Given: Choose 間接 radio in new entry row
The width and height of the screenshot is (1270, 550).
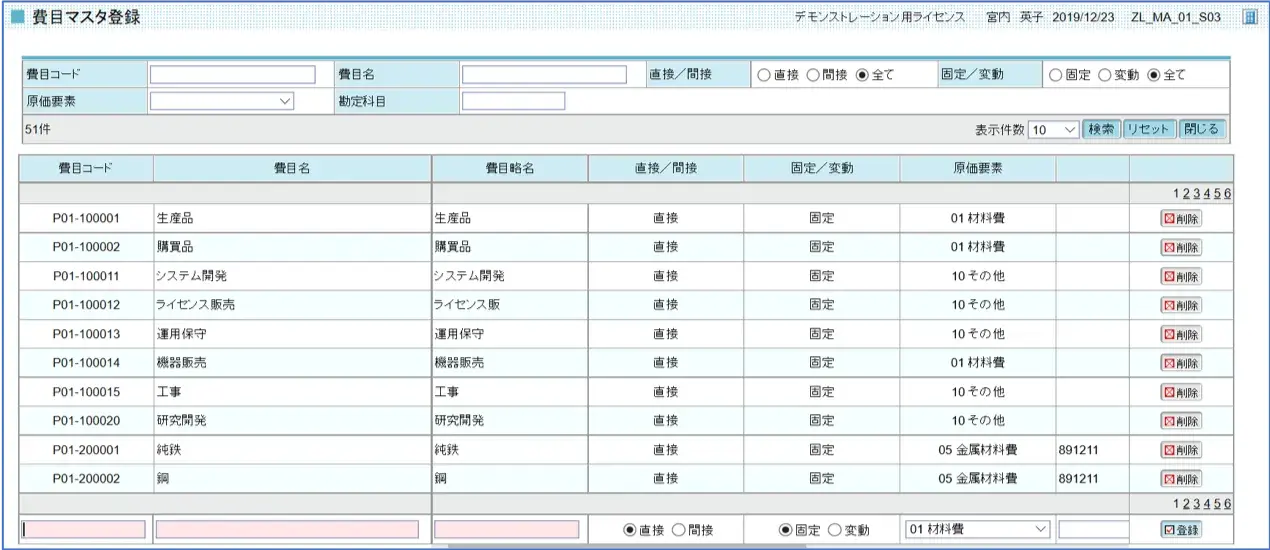Looking at the screenshot, I should point(679,530).
